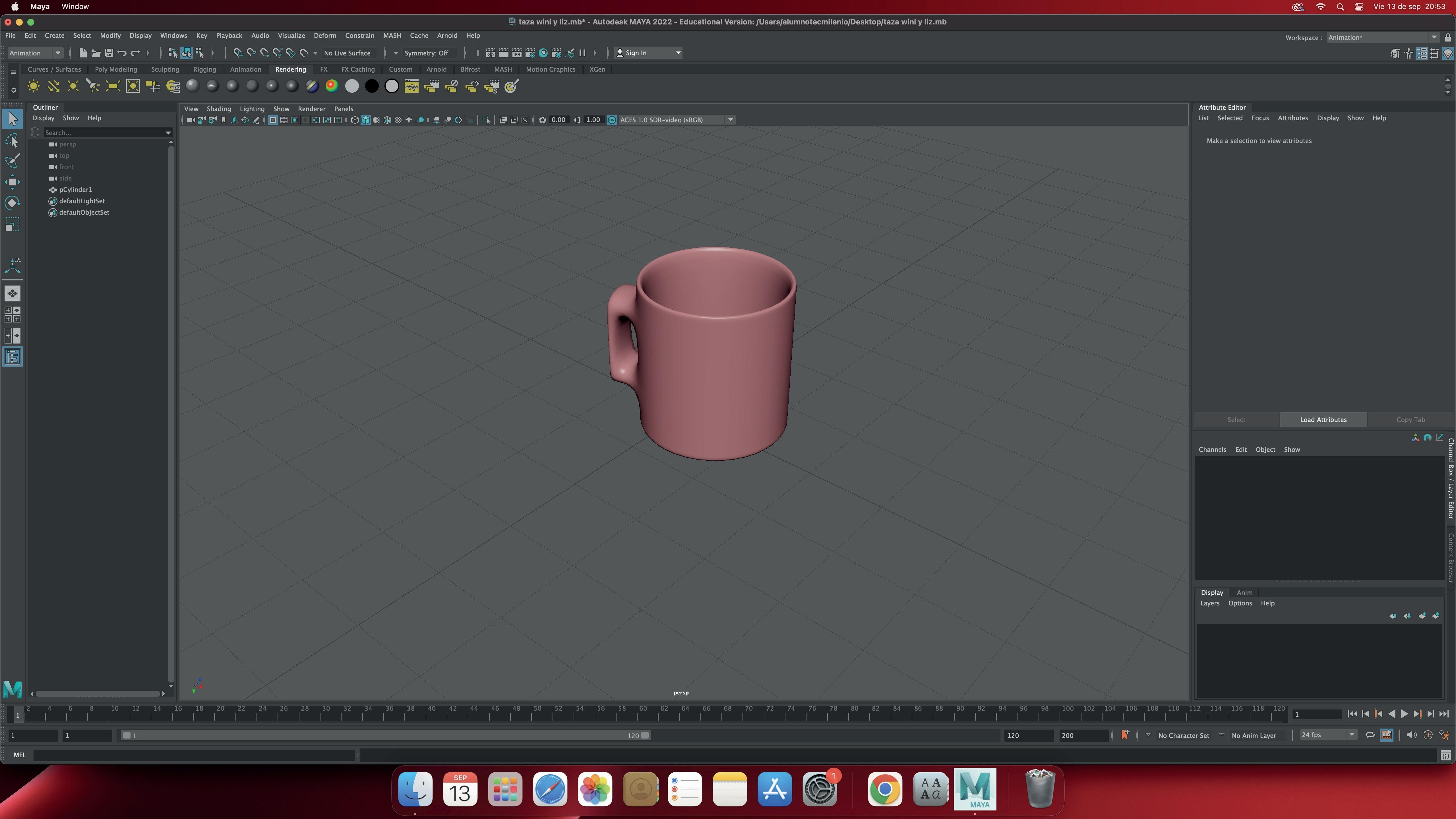
Task: Toggle the color management ON button
Action: pos(612,120)
